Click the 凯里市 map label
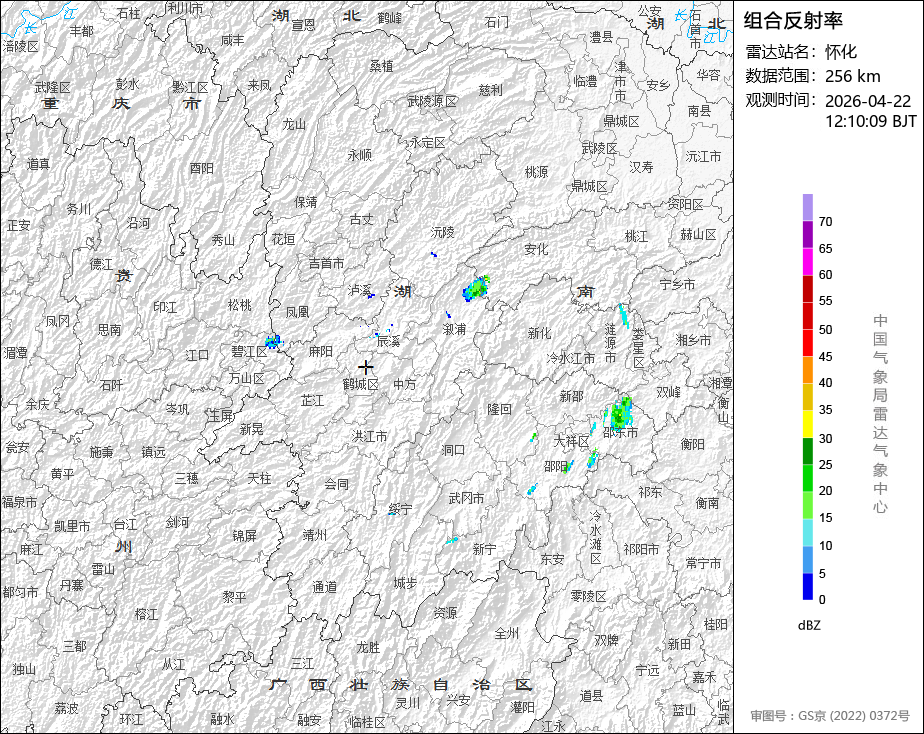This screenshot has height=734, width=924. coord(72,526)
